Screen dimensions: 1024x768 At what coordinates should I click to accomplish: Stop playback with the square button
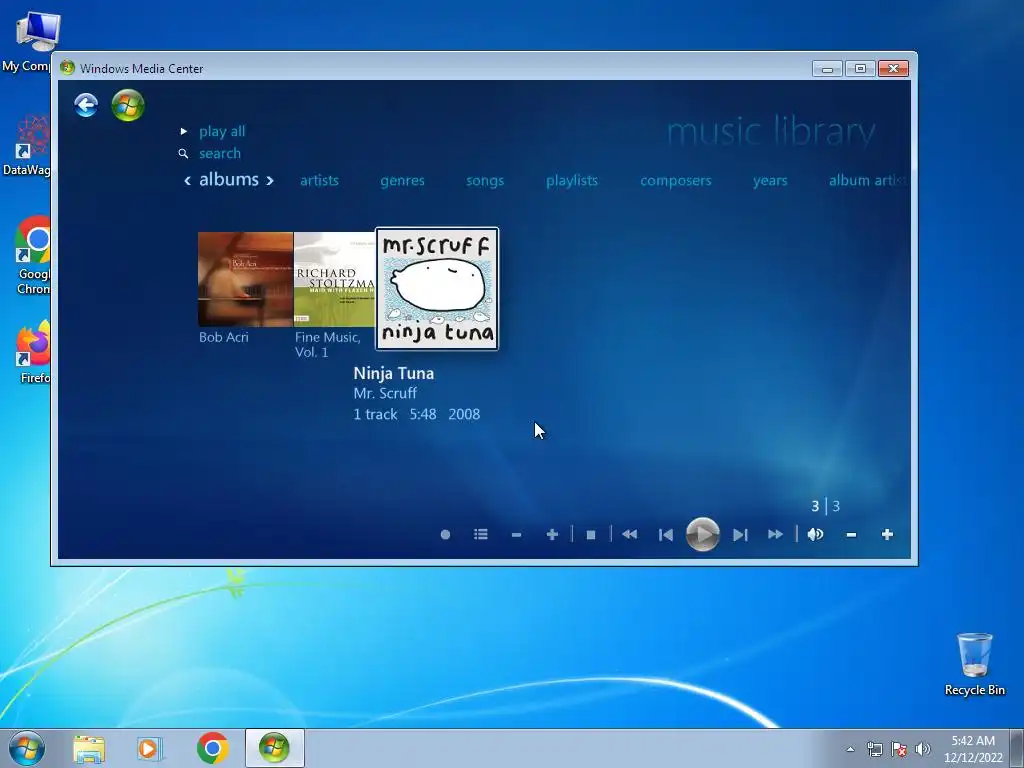(x=591, y=535)
